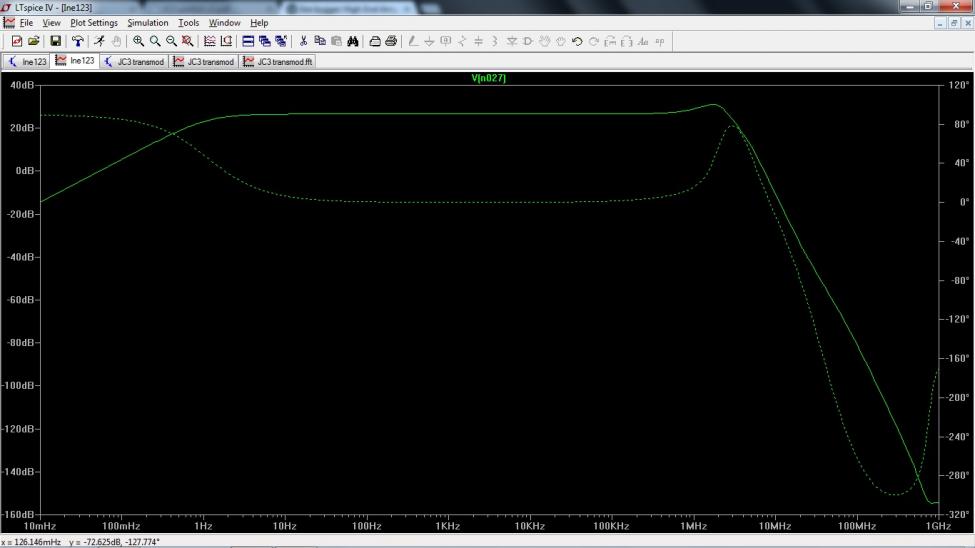Click the Find binoculars icon
This screenshot has height=548, width=975.
(x=353, y=41)
